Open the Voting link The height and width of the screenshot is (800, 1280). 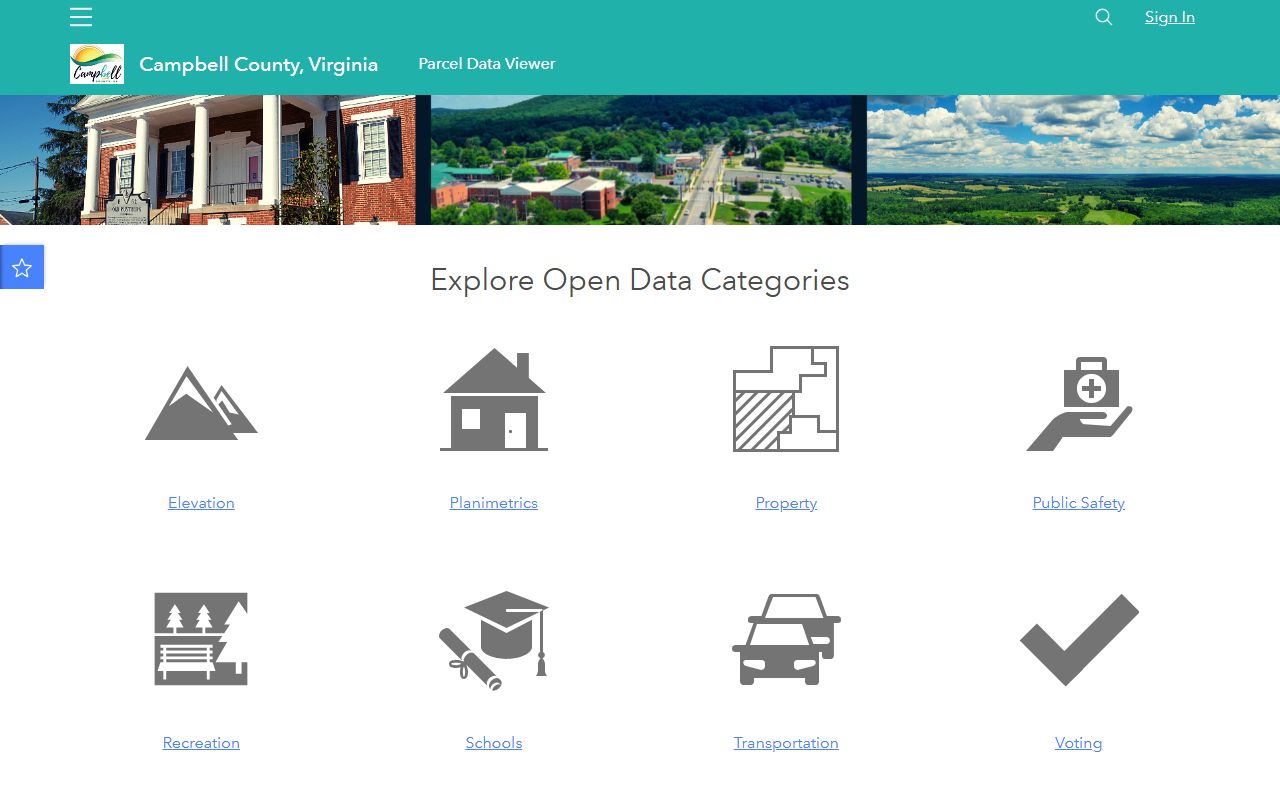tap(1079, 743)
